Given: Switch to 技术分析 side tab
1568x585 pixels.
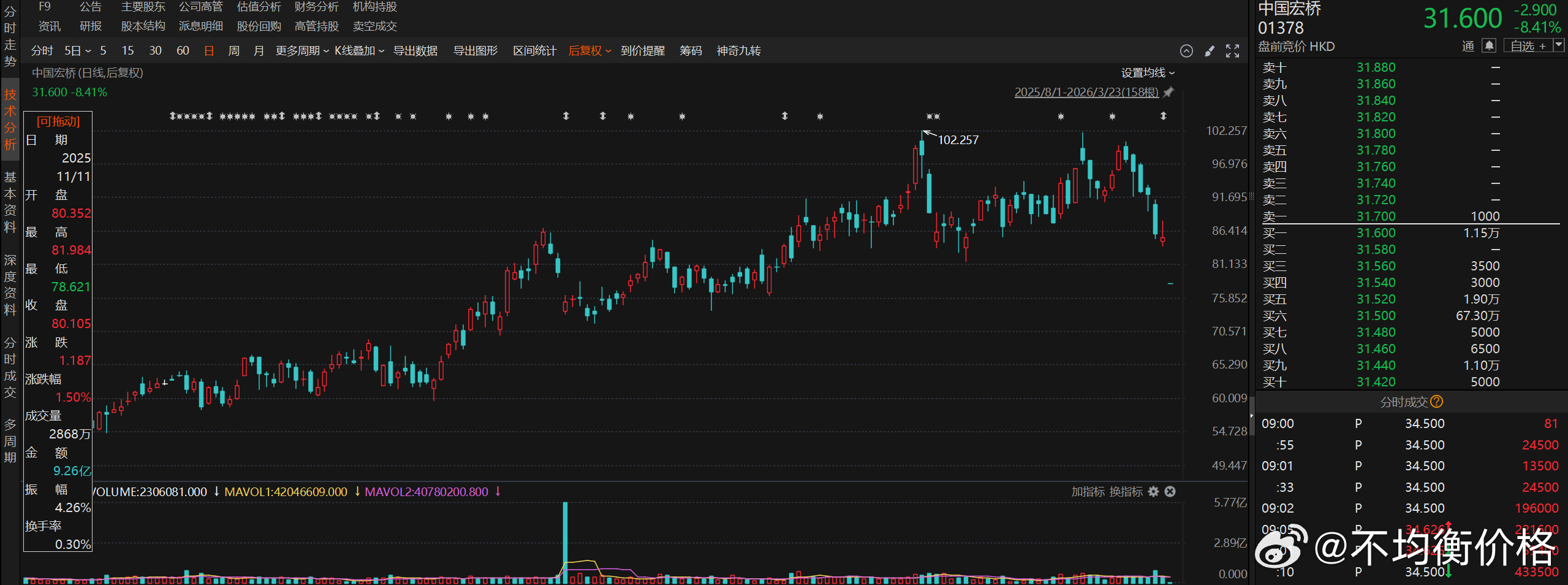Looking at the screenshot, I should click(10, 120).
